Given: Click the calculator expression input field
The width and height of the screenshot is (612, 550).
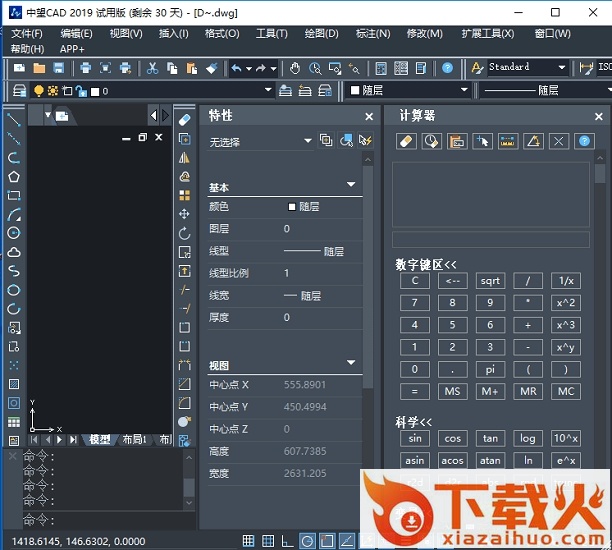Looking at the screenshot, I should 491,239.
